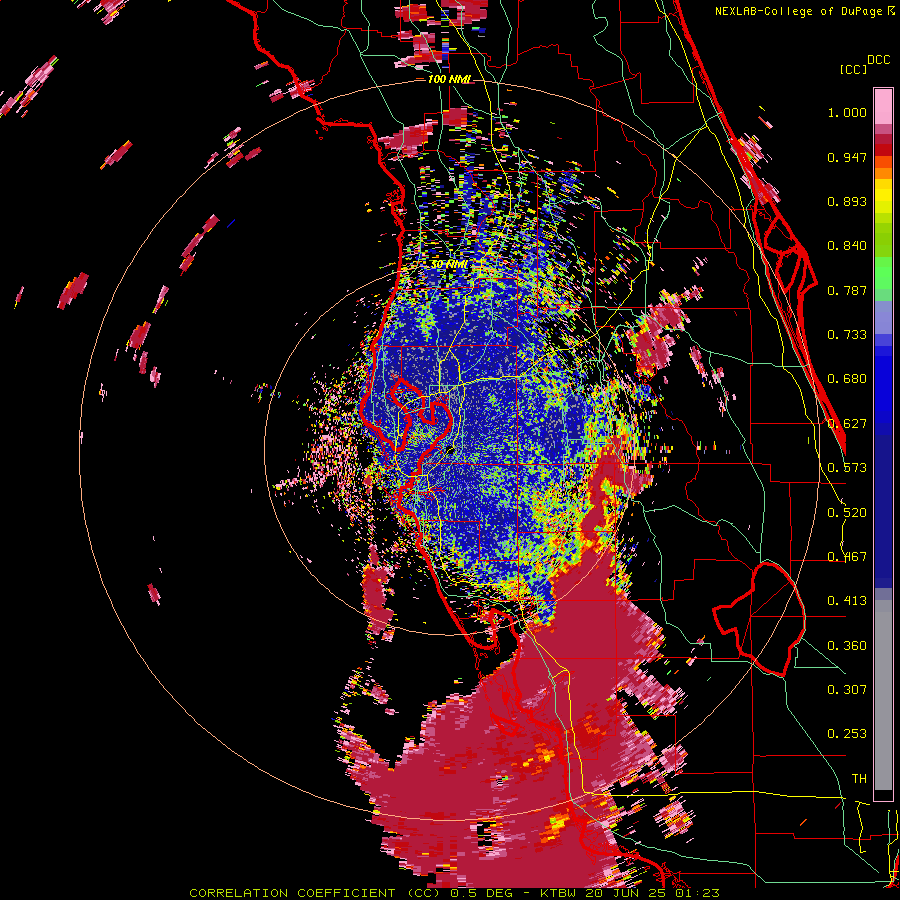Screen dimensions: 900x900
Task: Click the Lake Okeechobee outline on the map
Action: [759, 620]
